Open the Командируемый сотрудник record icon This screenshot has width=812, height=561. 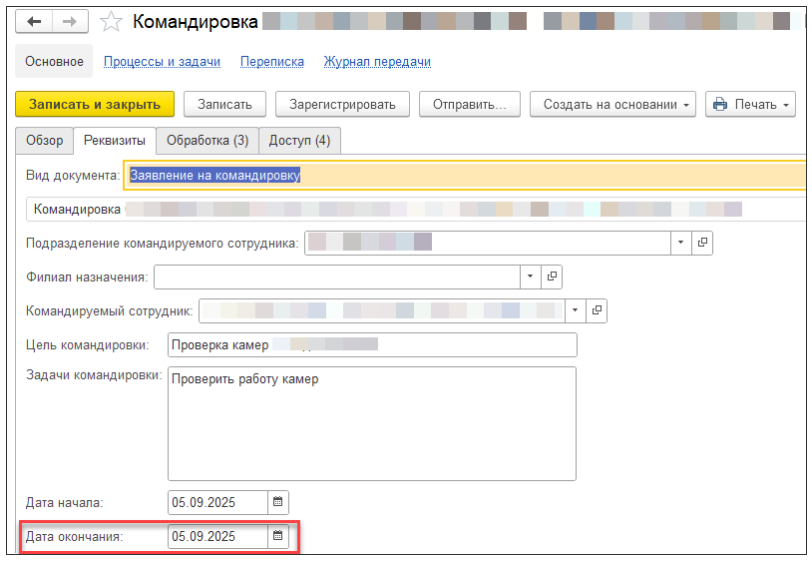[597, 310]
